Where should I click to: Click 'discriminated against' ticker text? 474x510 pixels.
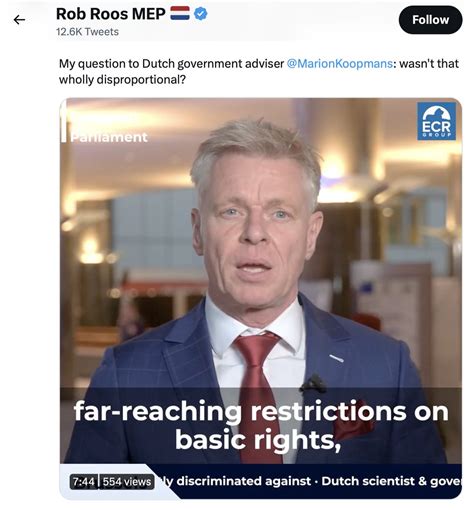pos(243,481)
